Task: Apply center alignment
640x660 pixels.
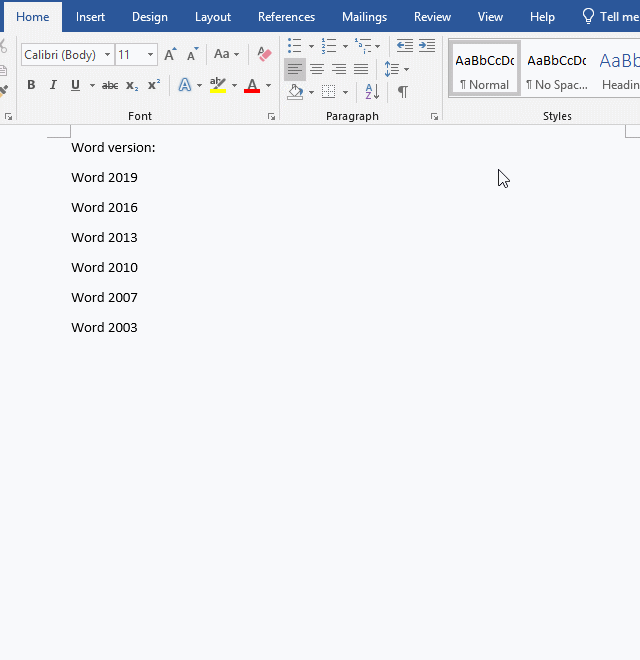Action: pos(317,69)
